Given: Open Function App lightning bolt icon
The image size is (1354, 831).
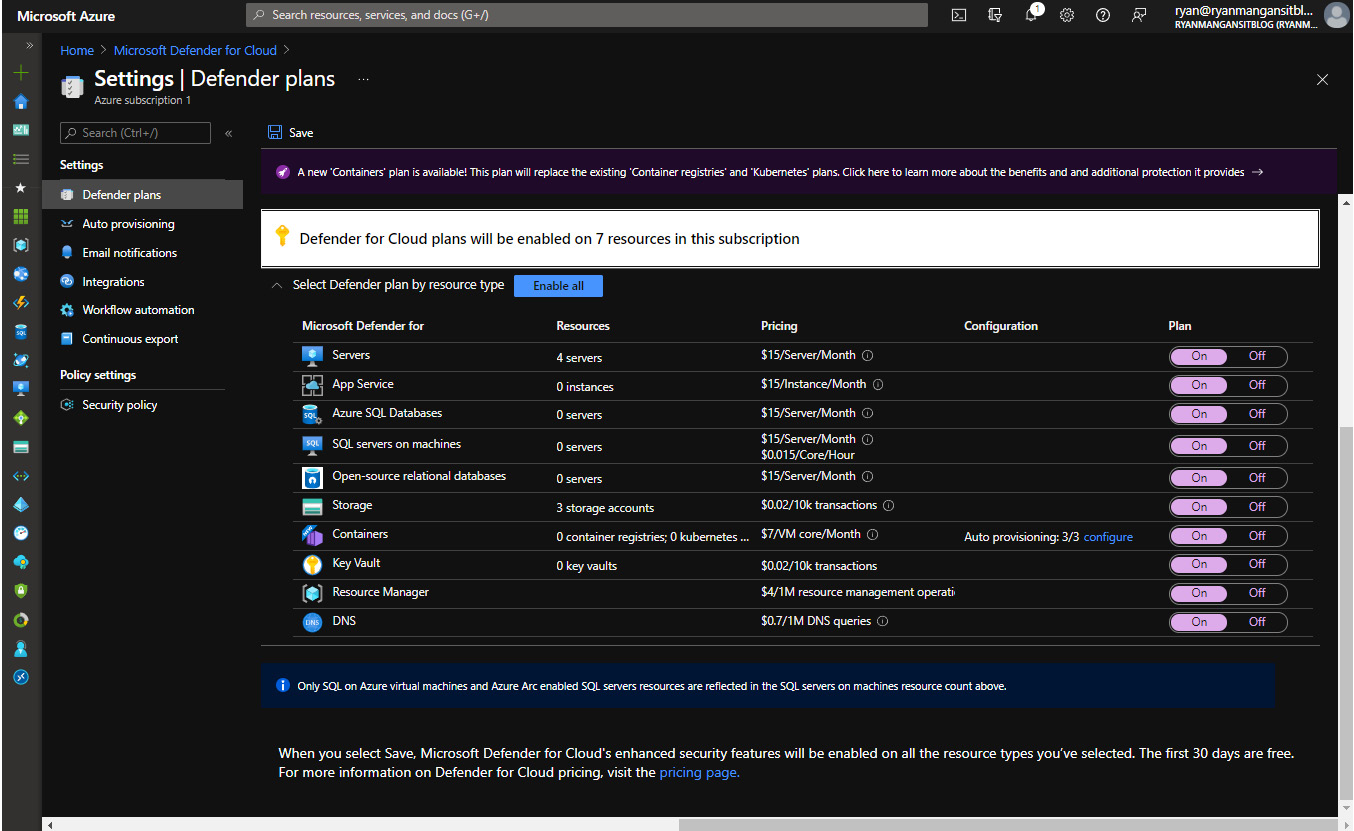Looking at the screenshot, I should 21,303.
